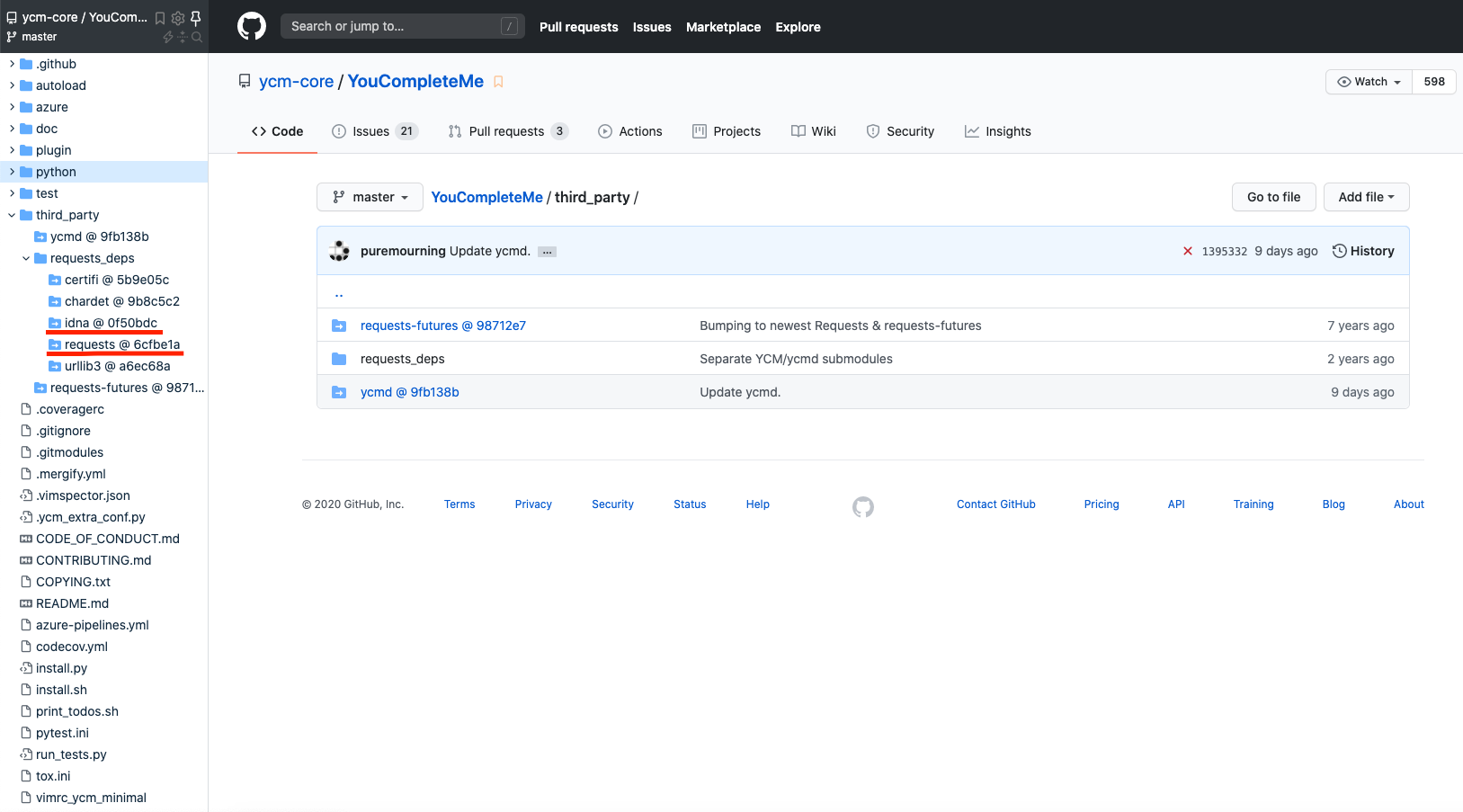Open Issues in top navigation
This screenshot has height=812, width=1463.
point(652,27)
